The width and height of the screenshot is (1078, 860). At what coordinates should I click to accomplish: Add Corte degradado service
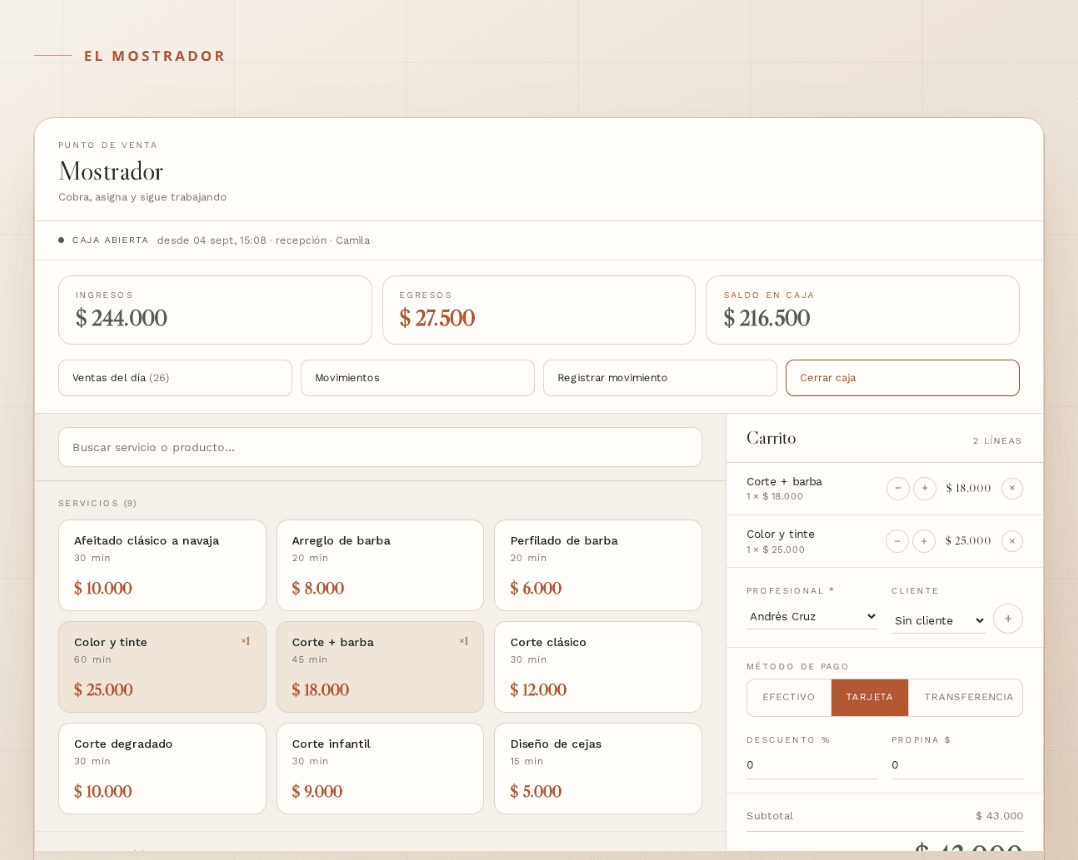(x=162, y=769)
